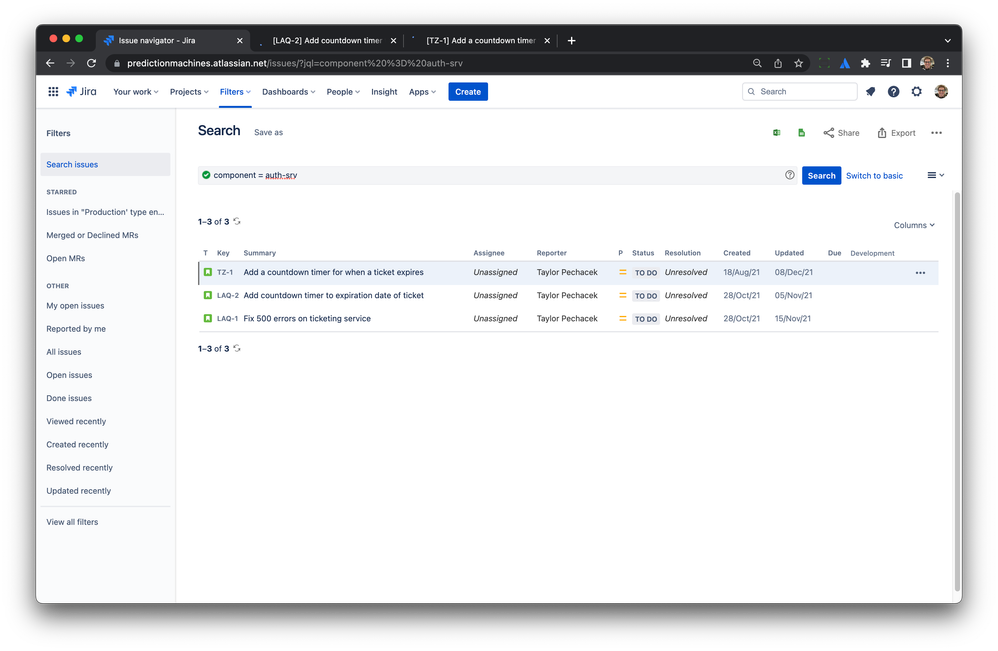Show JQL syntax help icon
The height and width of the screenshot is (651, 998).
(790, 175)
